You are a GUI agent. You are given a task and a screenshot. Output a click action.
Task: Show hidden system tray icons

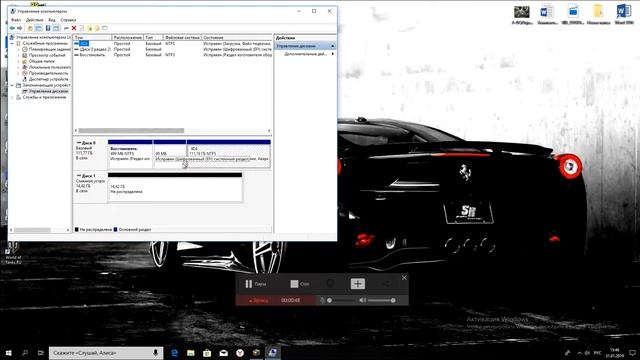point(579,353)
